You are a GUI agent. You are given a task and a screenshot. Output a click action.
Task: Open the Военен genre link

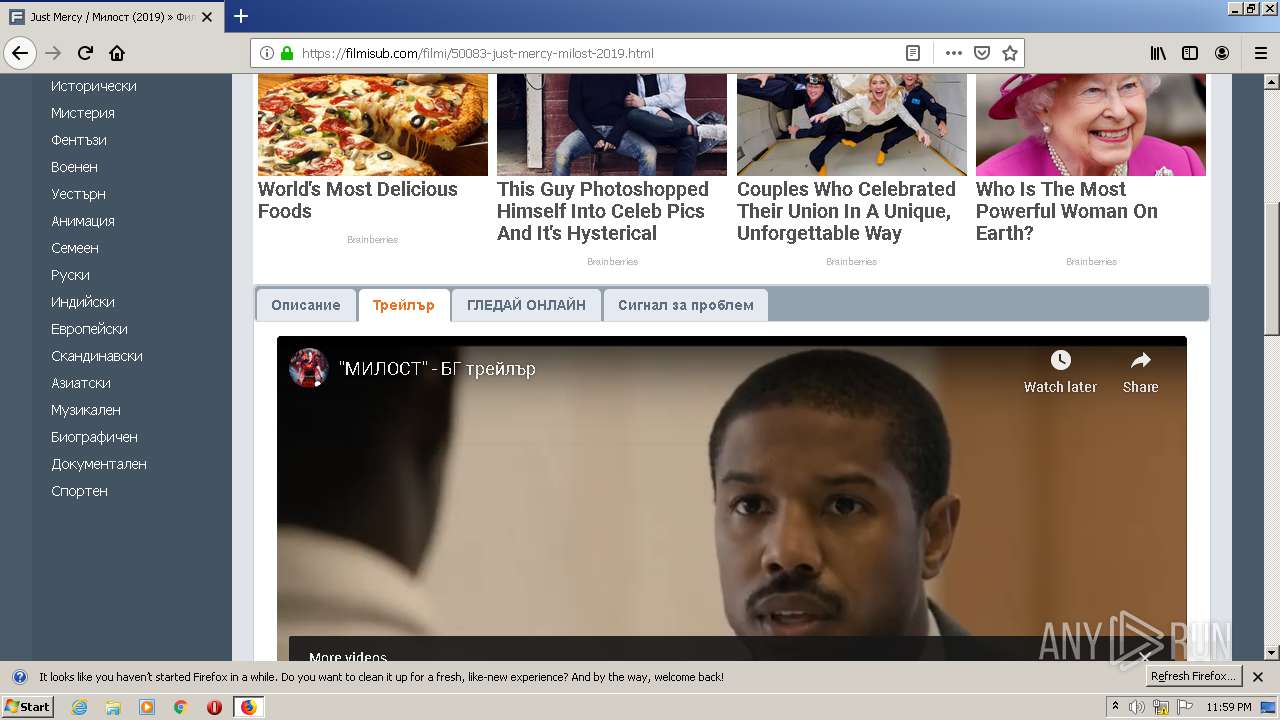[75, 167]
